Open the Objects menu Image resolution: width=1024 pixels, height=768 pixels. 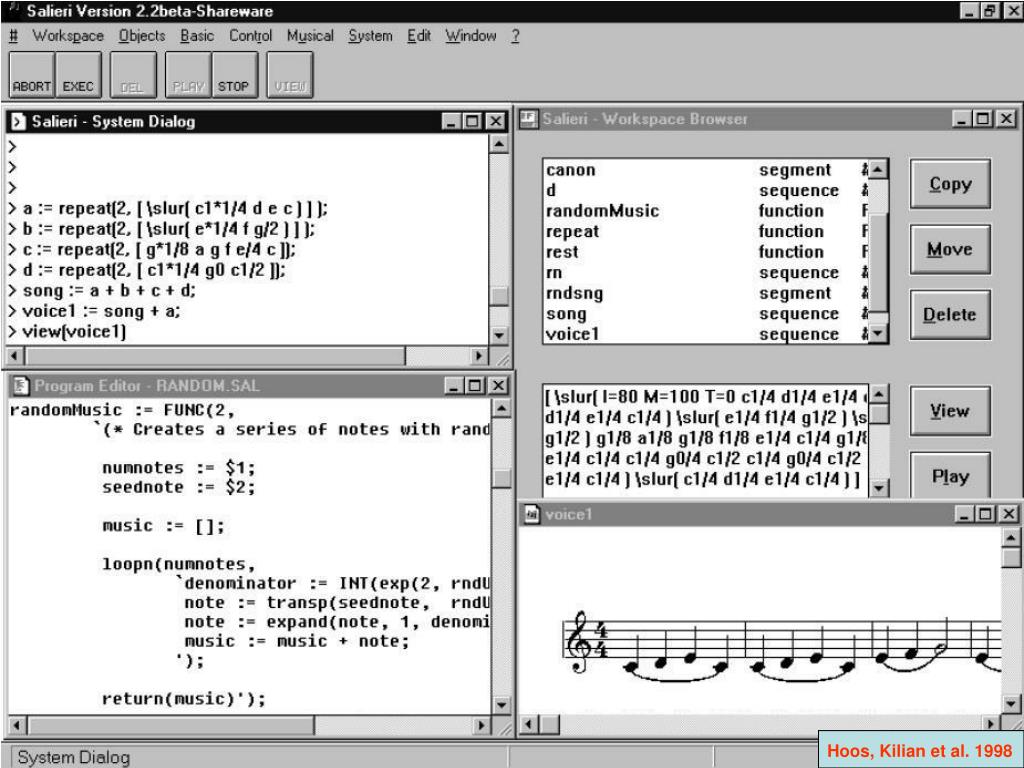(x=142, y=36)
